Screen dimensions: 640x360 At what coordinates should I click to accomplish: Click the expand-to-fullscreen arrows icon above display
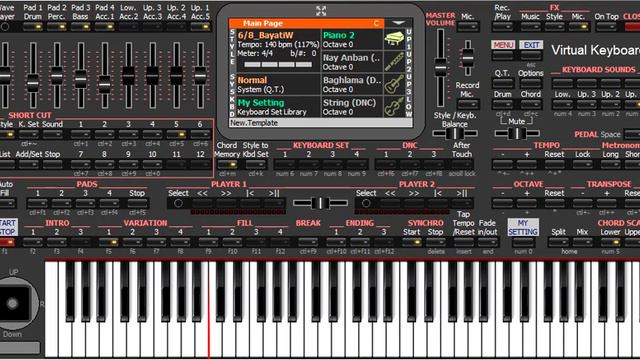[321, 11]
